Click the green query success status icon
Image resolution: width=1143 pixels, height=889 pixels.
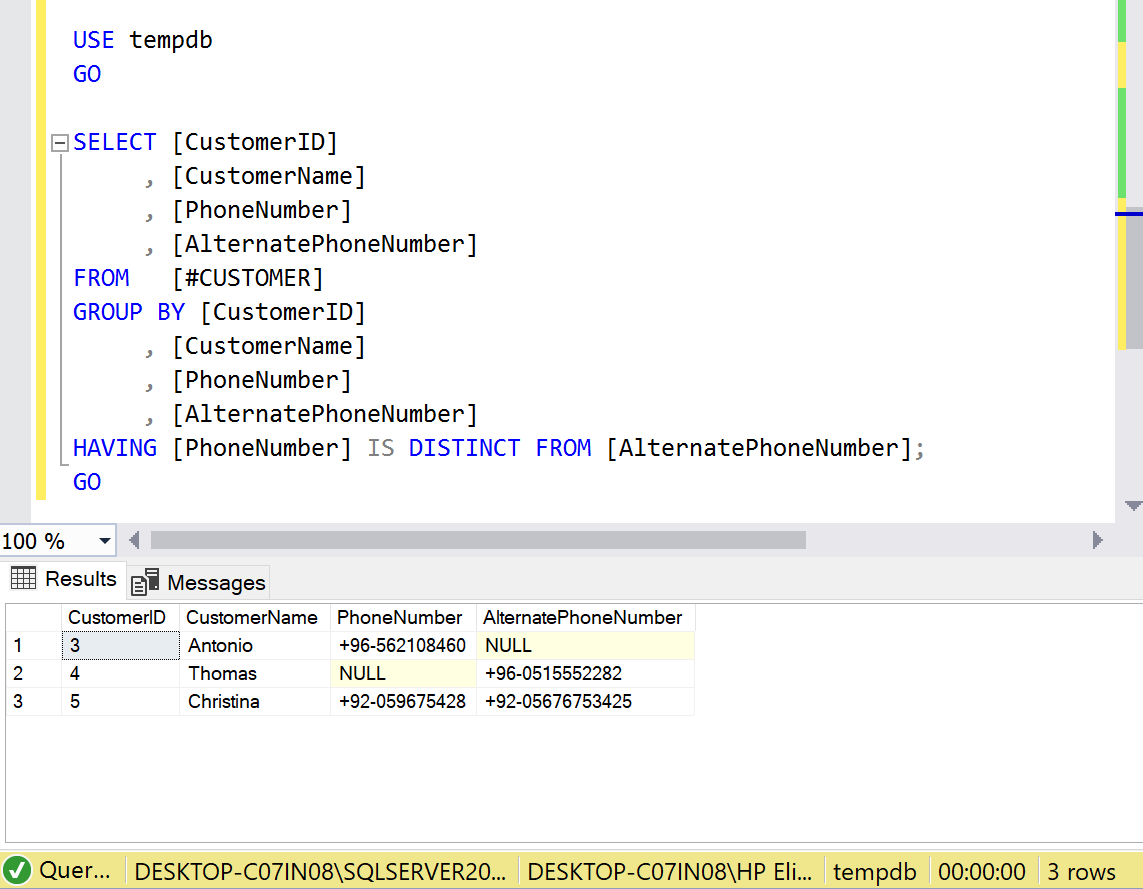coord(17,871)
